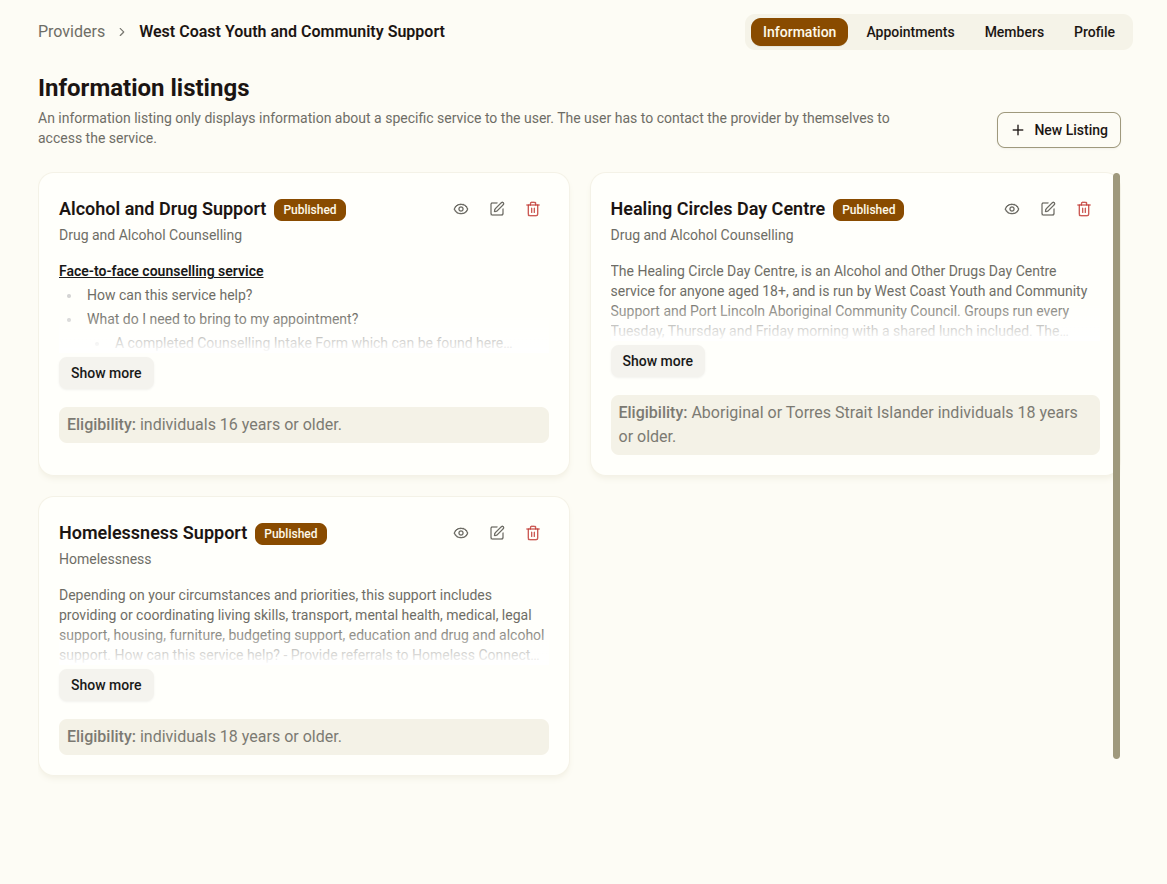
Task: Go to the Profile tab
Action: [1094, 32]
